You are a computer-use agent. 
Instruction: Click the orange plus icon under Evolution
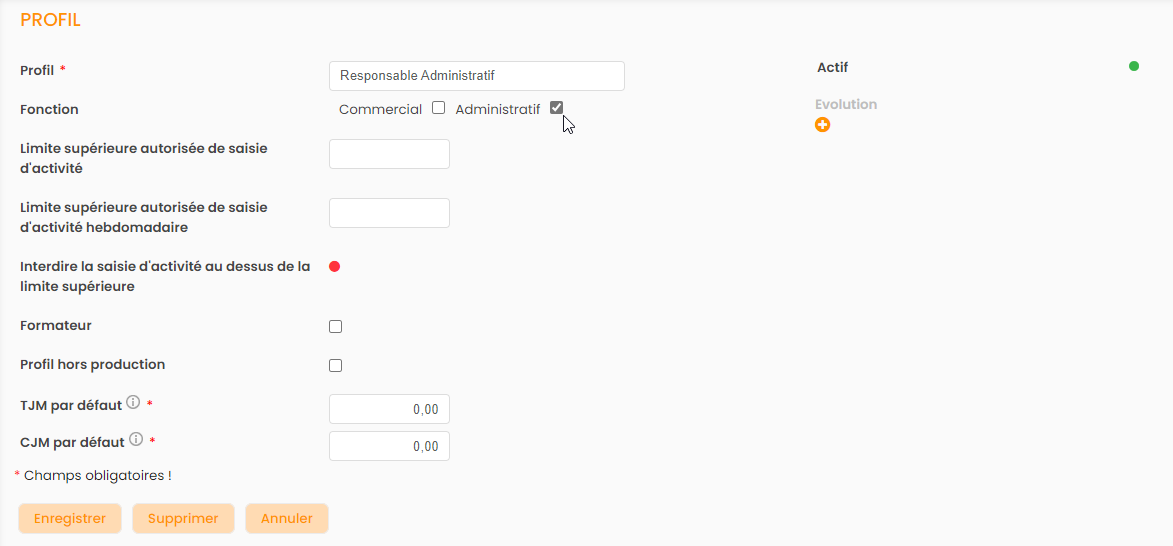tap(822, 125)
